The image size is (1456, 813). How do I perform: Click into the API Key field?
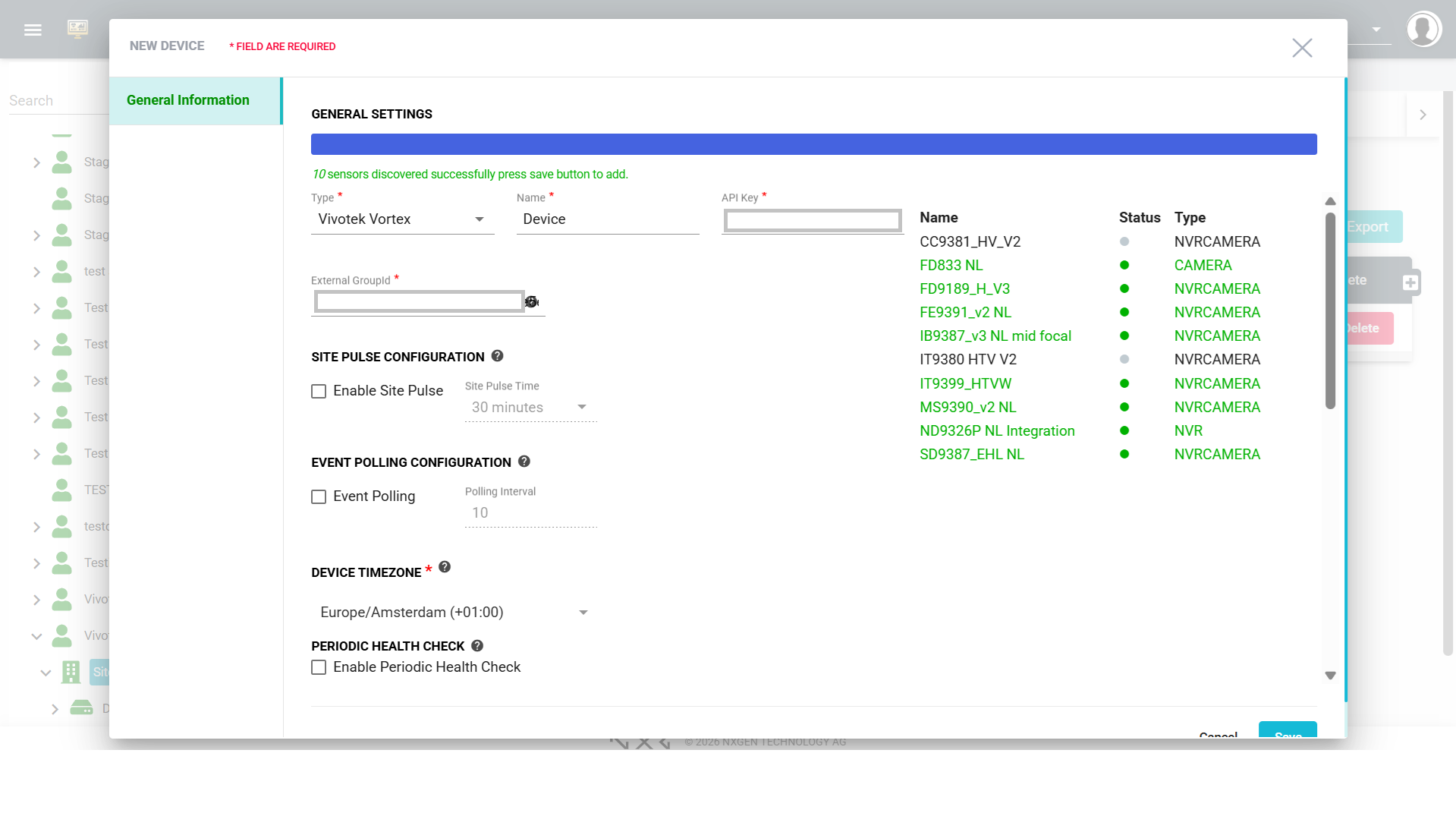(x=812, y=221)
